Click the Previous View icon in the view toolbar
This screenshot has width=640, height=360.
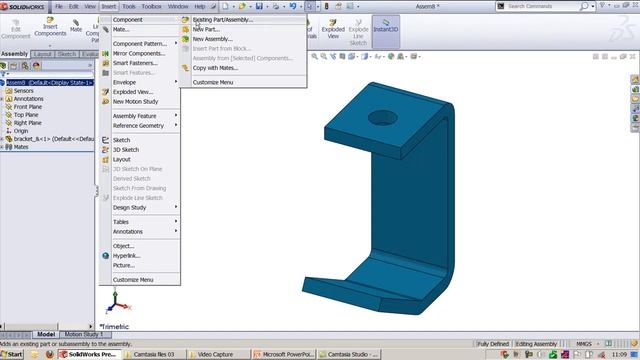(333, 56)
